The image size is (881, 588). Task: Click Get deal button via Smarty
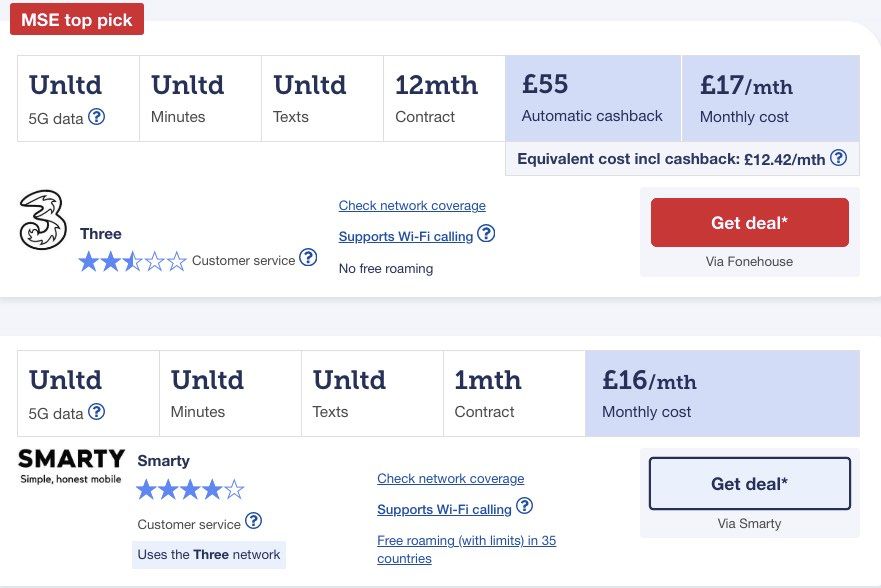click(750, 484)
